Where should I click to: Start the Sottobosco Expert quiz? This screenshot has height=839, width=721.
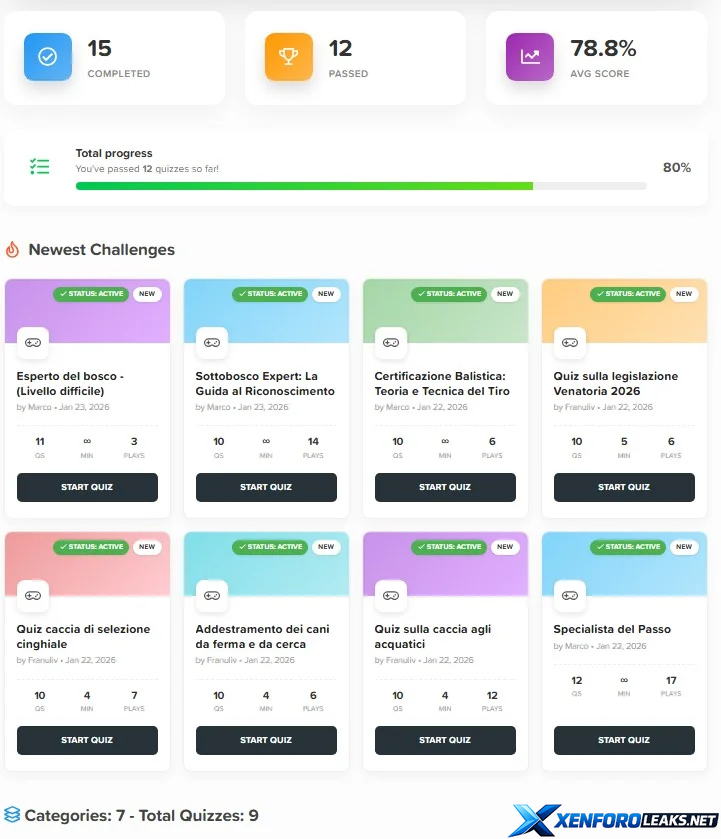point(266,487)
